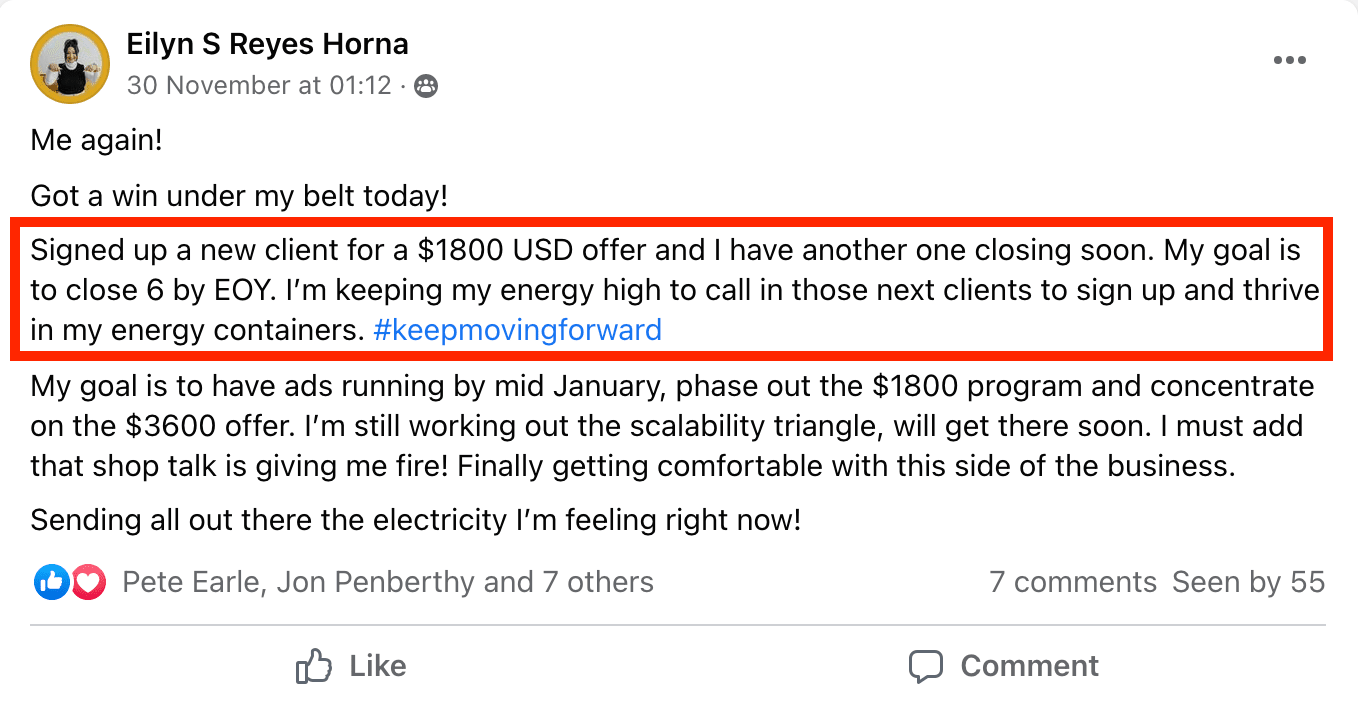The height and width of the screenshot is (706, 1358).
Task: Click the group privacy icon beside timestamp
Action: [x=426, y=86]
